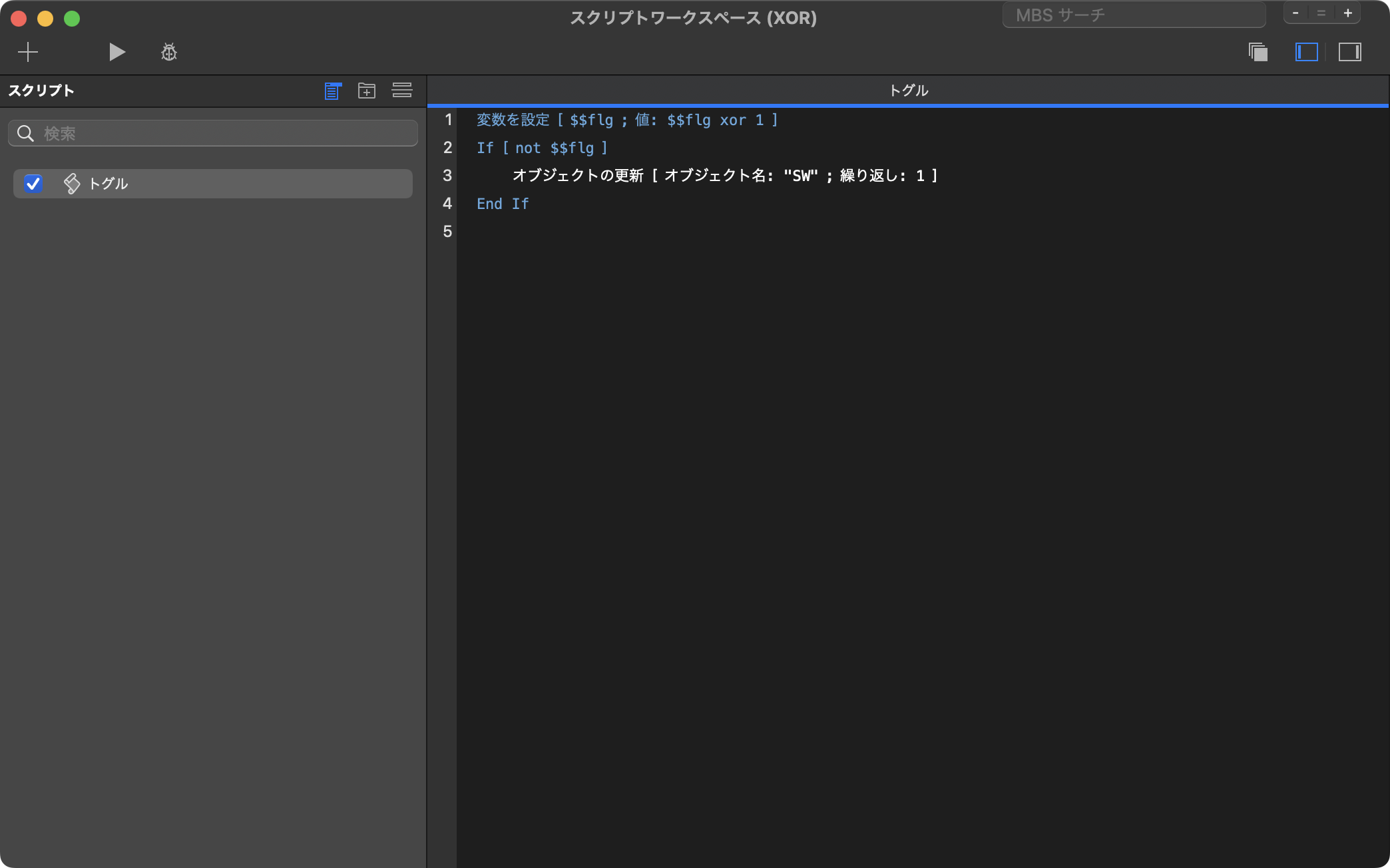Select the オブジェクトの更新 step on line 3
This screenshot has width=1390, height=868.
coord(725,176)
